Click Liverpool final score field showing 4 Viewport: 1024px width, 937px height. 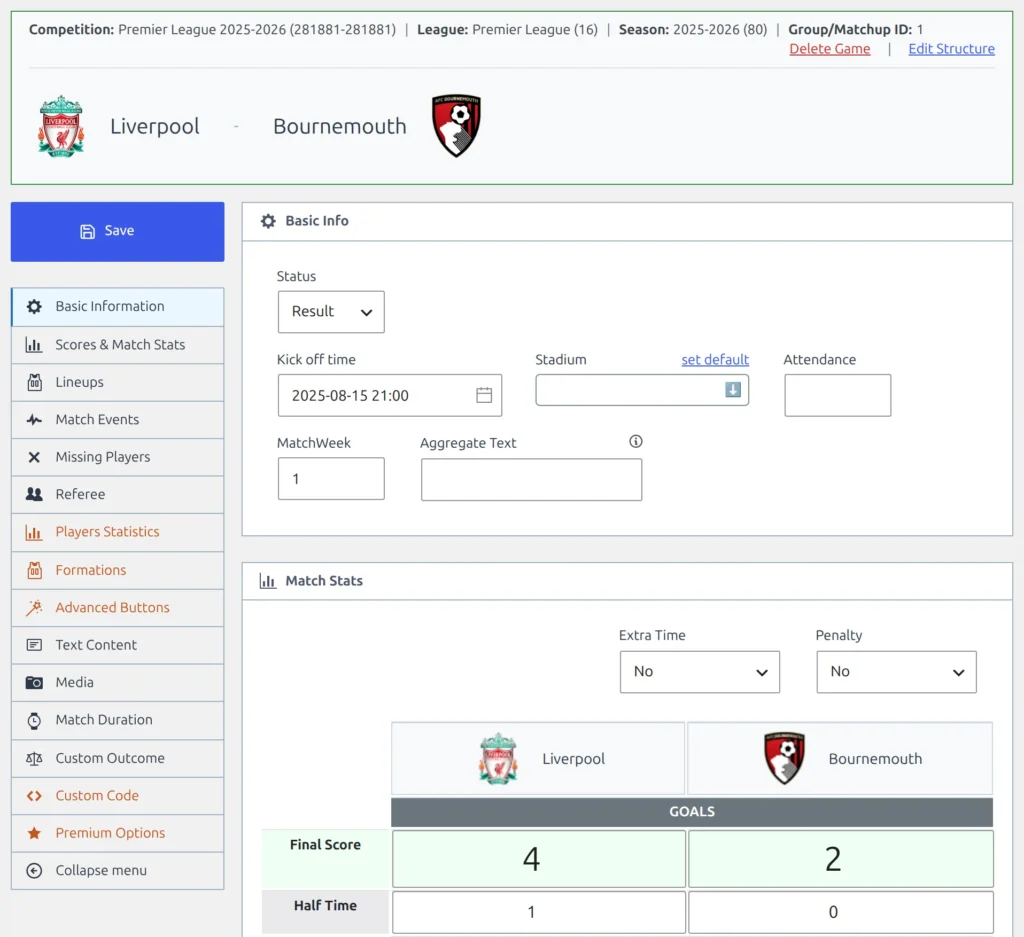point(539,859)
